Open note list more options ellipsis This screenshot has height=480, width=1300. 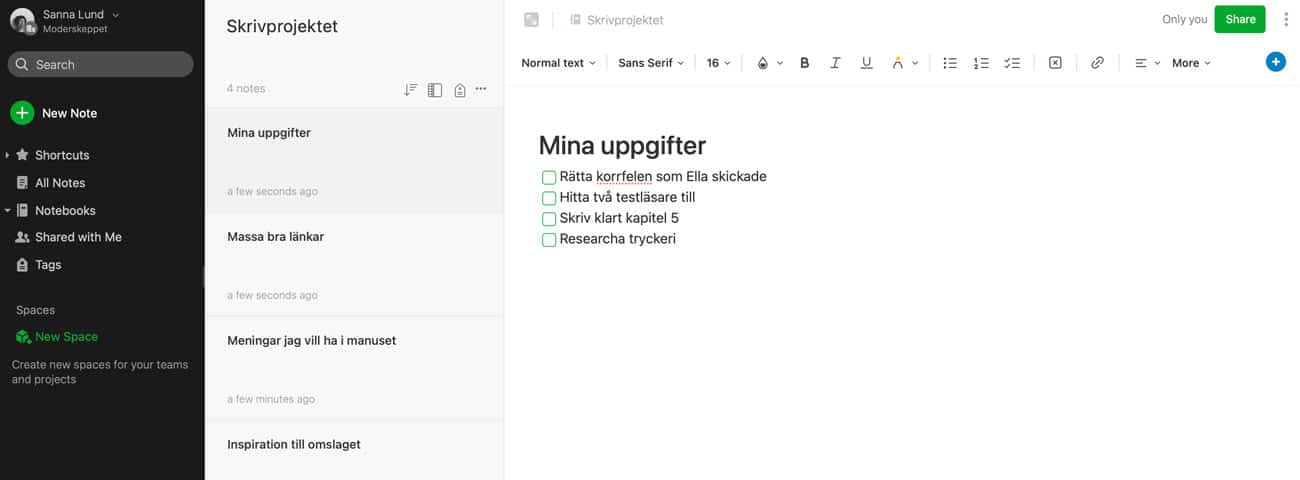click(x=481, y=89)
